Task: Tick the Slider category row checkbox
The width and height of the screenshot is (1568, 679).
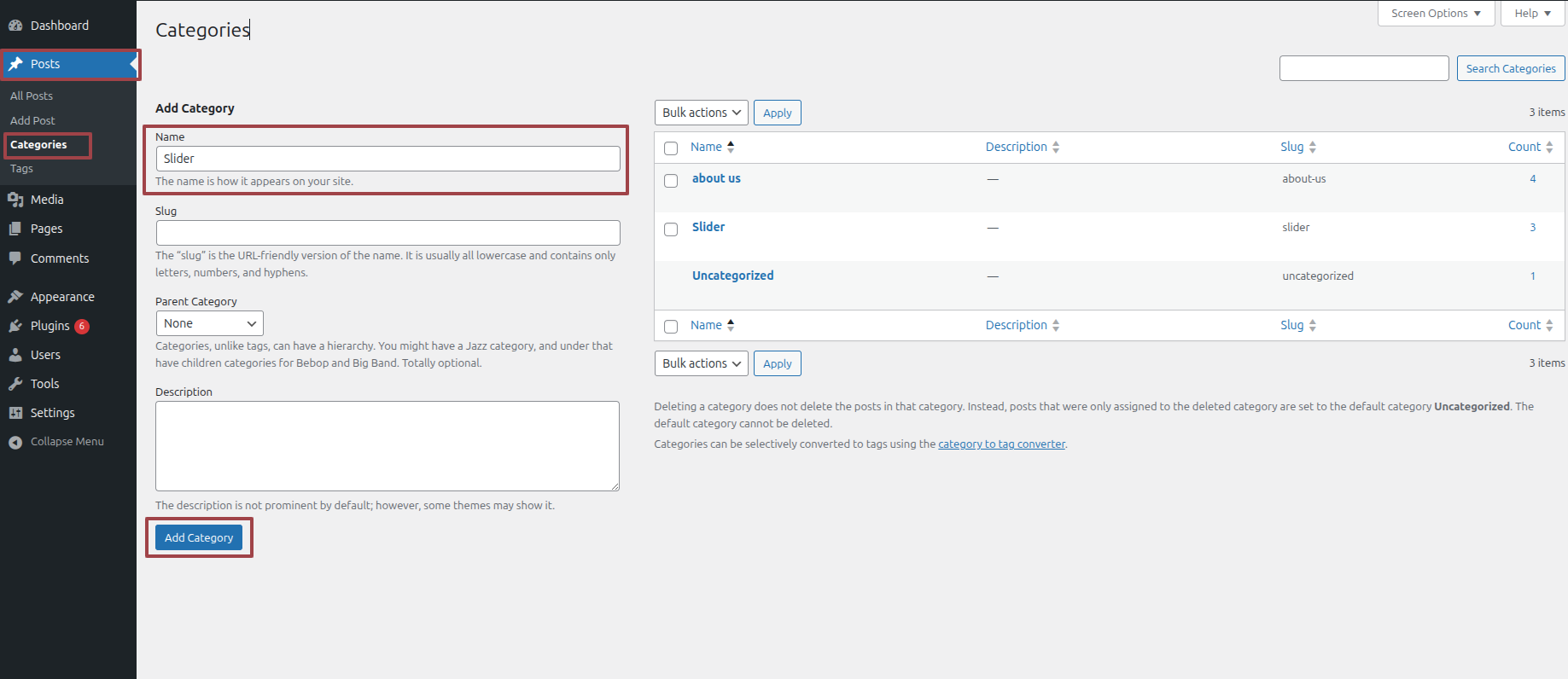Action: [x=671, y=229]
